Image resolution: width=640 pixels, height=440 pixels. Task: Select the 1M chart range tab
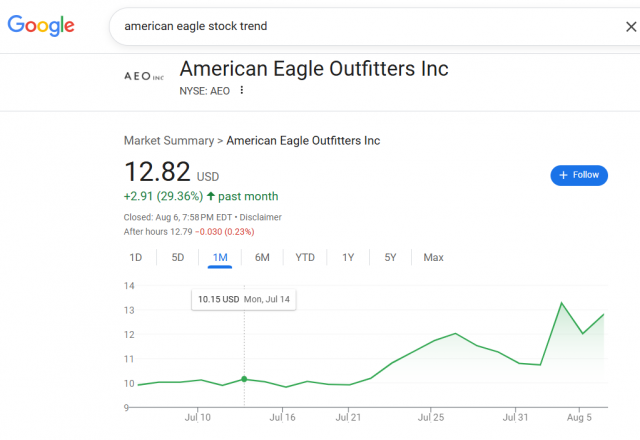220,258
